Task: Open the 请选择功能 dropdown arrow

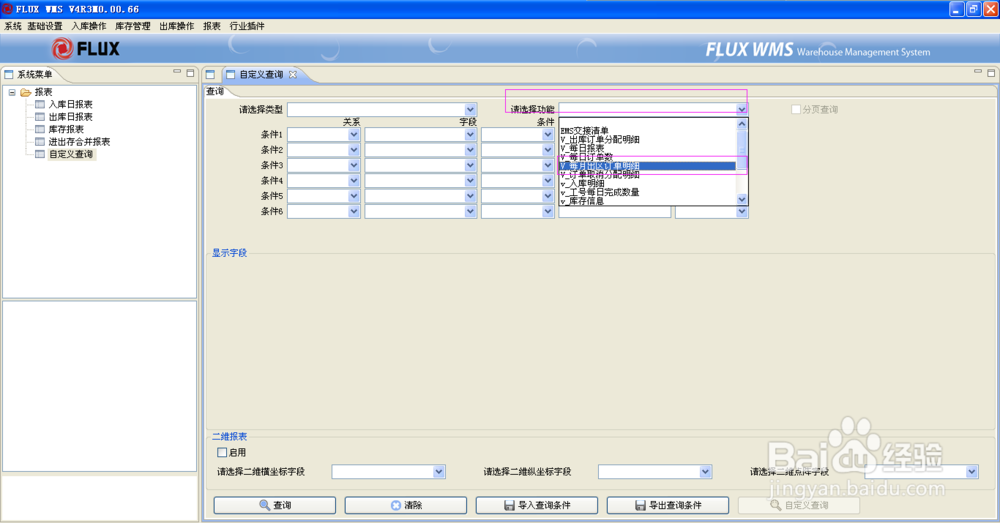Action: 741,110
